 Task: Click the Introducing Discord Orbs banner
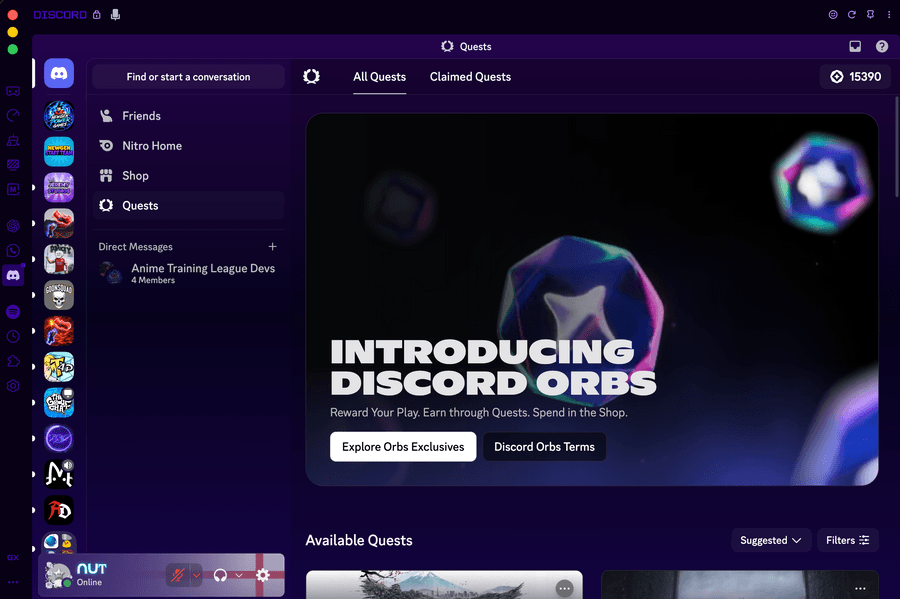tap(592, 299)
